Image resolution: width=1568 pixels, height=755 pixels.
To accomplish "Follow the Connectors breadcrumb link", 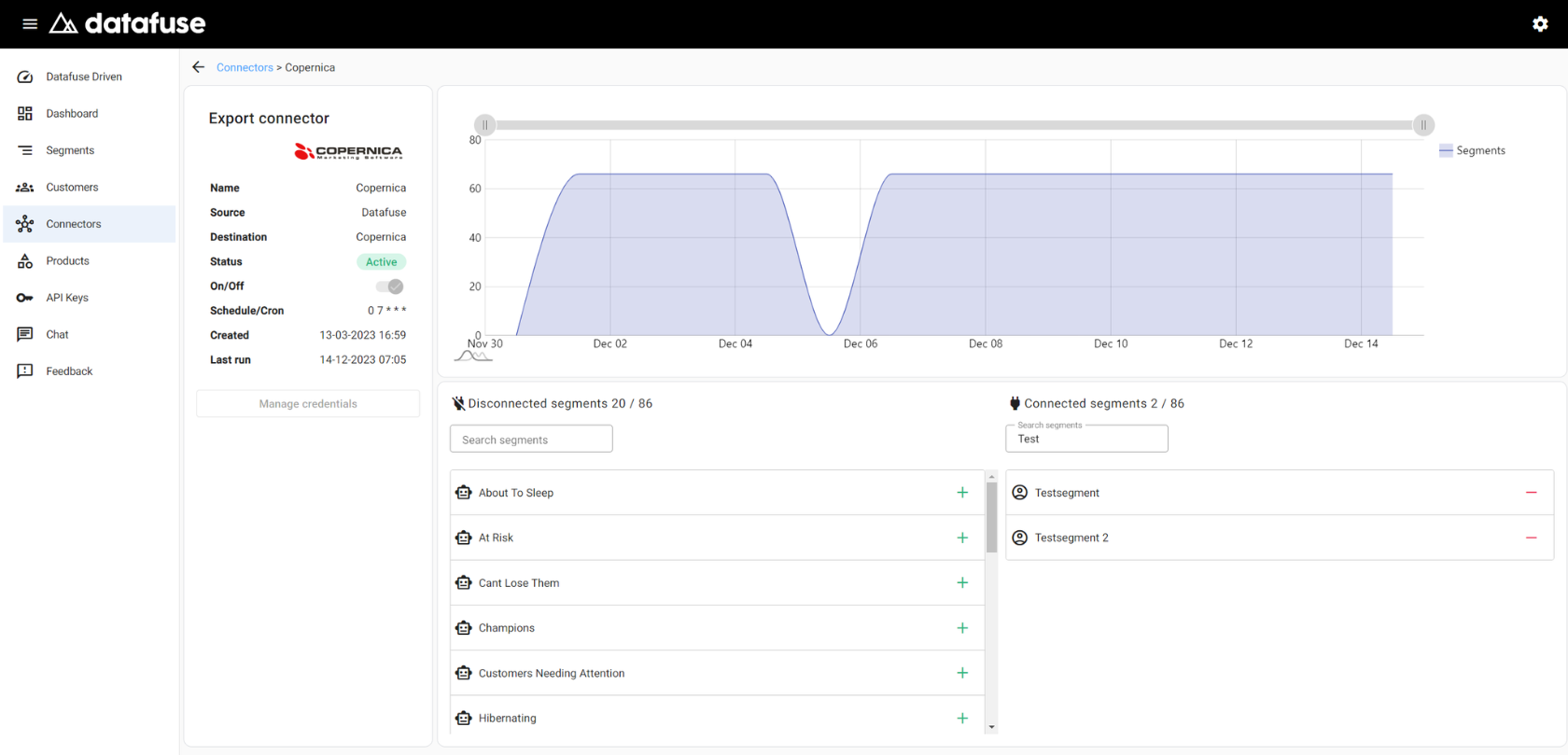I will pyautogui.click(x=245, y=67).
